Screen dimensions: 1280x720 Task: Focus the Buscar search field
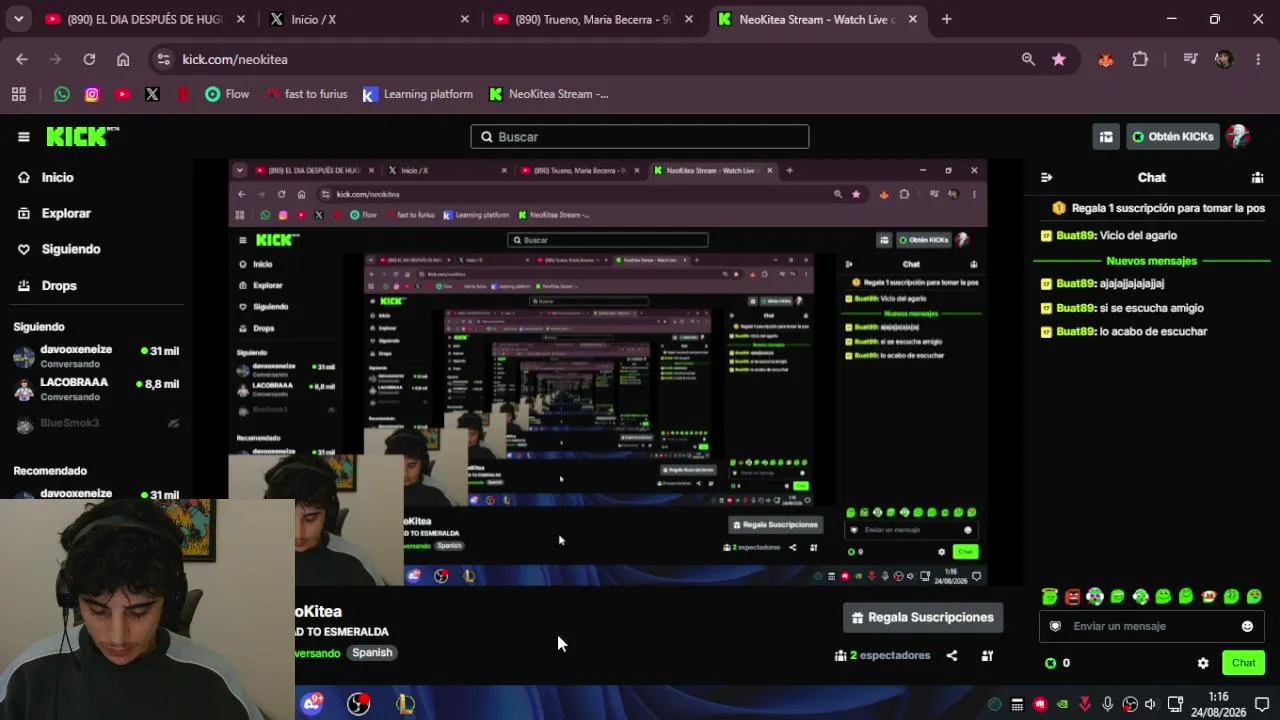click(x=640, y=137)
